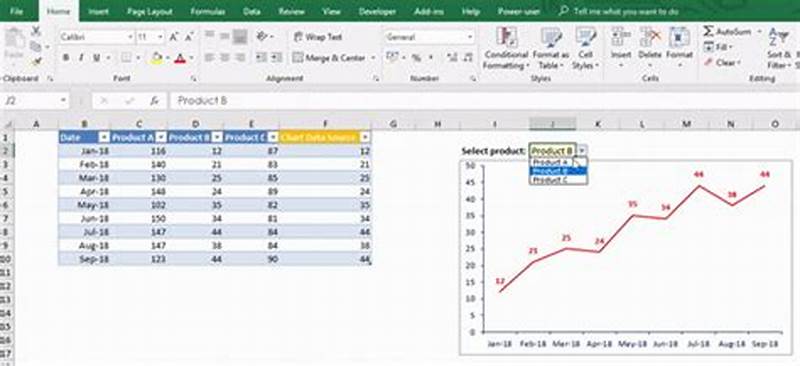Apply the red font color
Image resolution: width=800 pixels, height=366 pixels.
(x=180, y=58)
